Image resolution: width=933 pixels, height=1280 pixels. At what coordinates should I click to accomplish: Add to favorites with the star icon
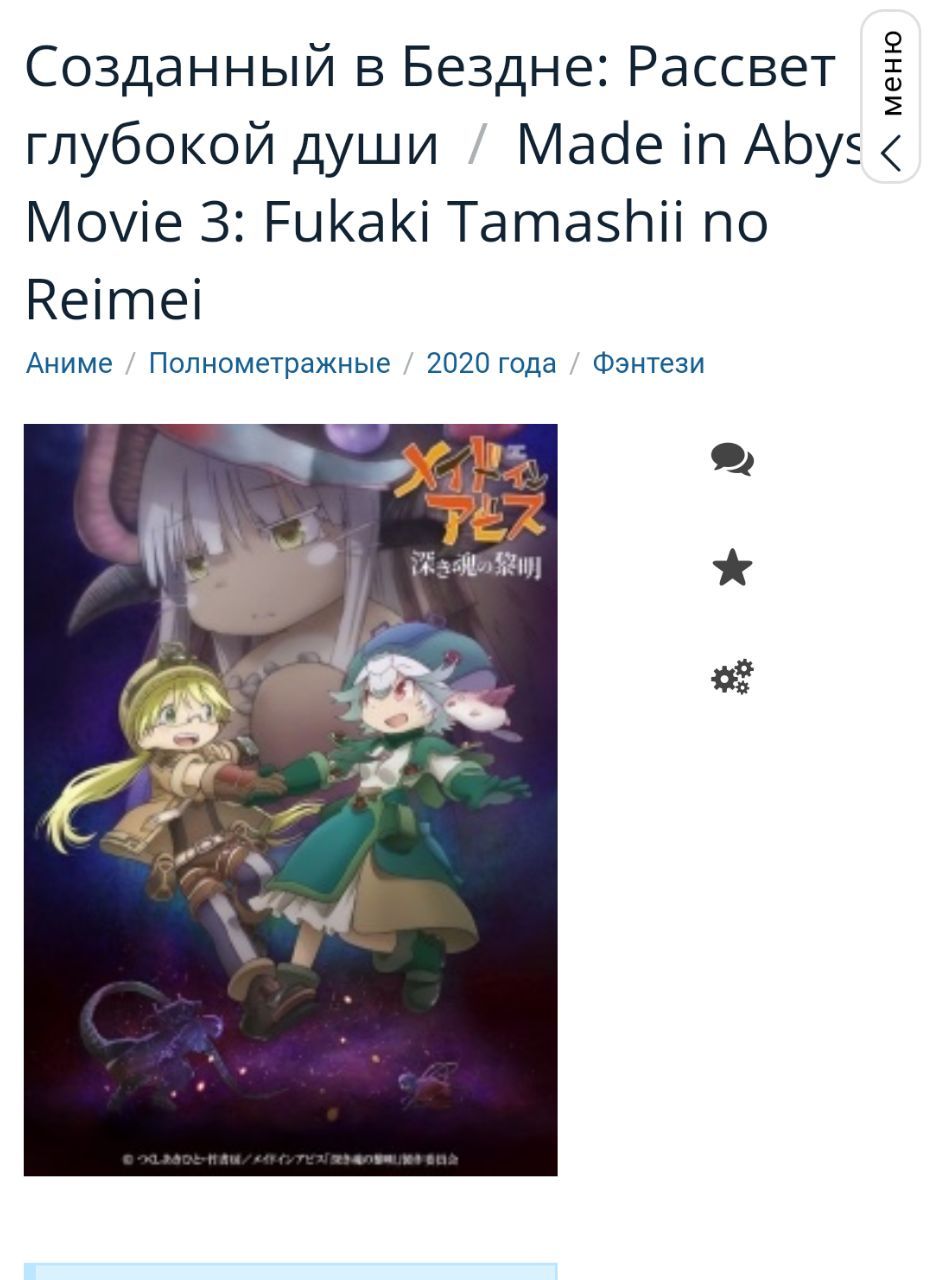coord(732,568)
